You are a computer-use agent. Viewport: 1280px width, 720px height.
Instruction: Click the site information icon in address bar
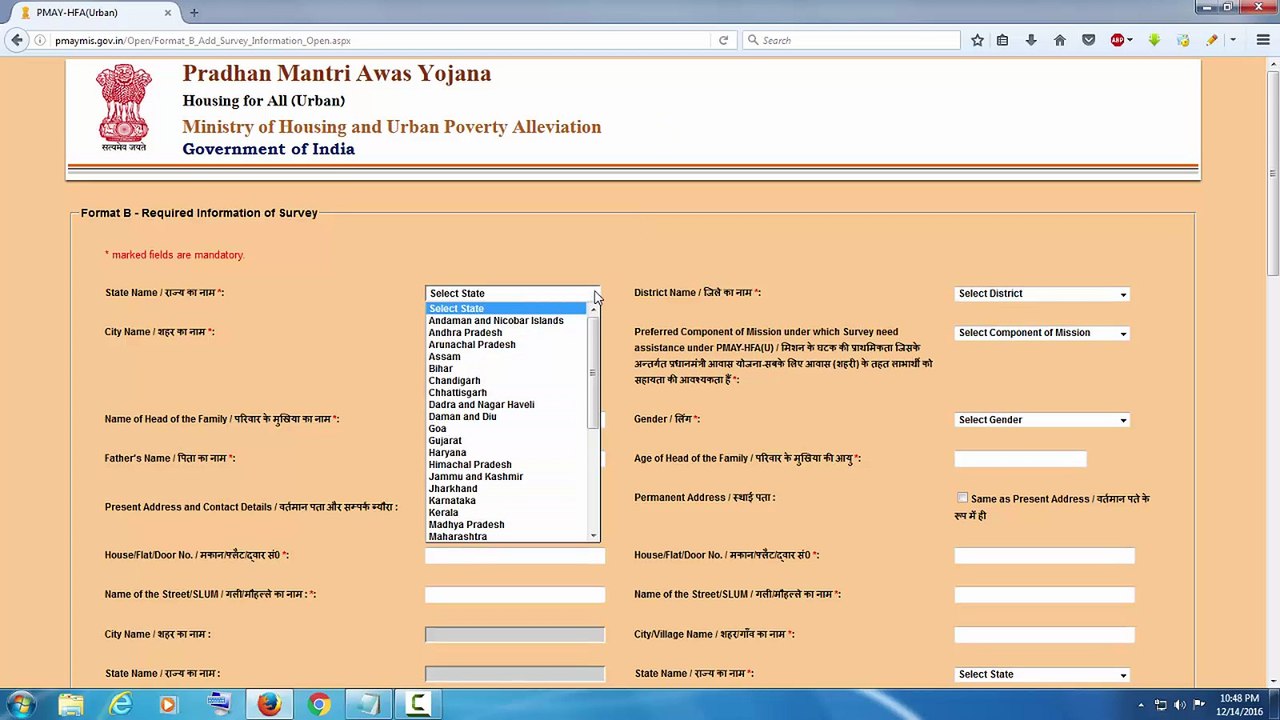pyautogui.click(x=40, y=40)
